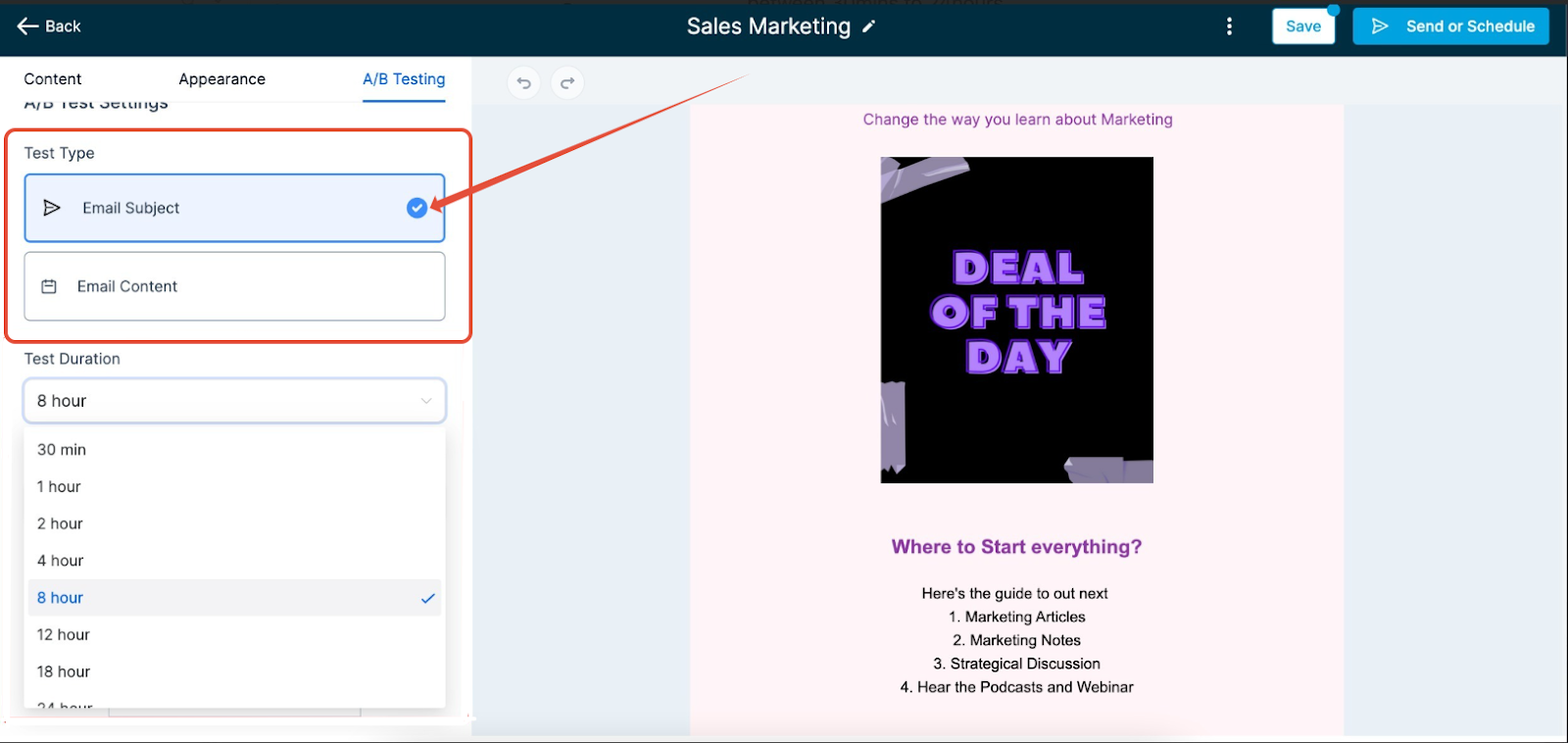Image resolution: width=1568 pixels, height=743 pixels.
Task: Click paper plane icon on Send button
Action: point(1380,26)
